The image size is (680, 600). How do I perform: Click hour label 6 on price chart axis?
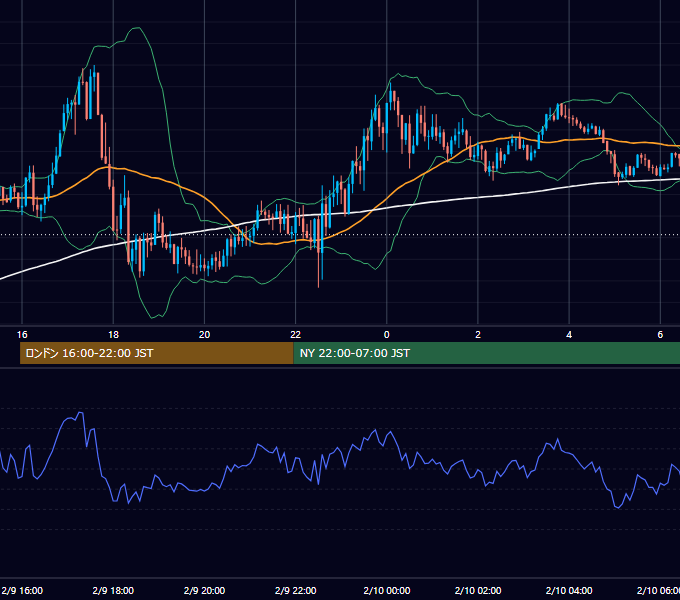pyautogui.click(x=660, y=335)
